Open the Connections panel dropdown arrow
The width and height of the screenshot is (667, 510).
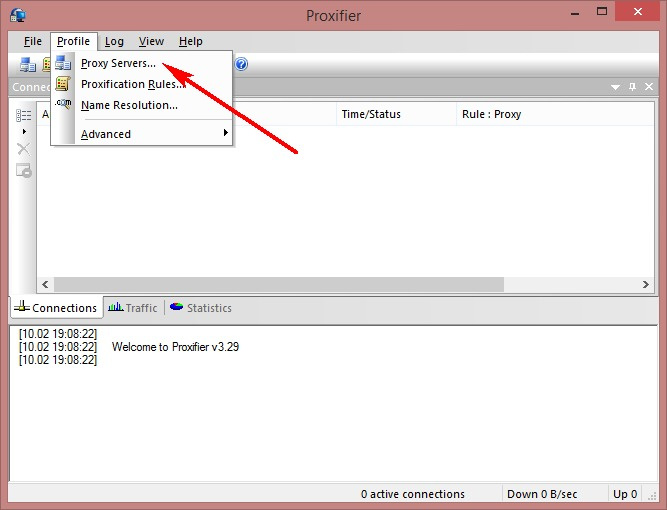point(615,88)
